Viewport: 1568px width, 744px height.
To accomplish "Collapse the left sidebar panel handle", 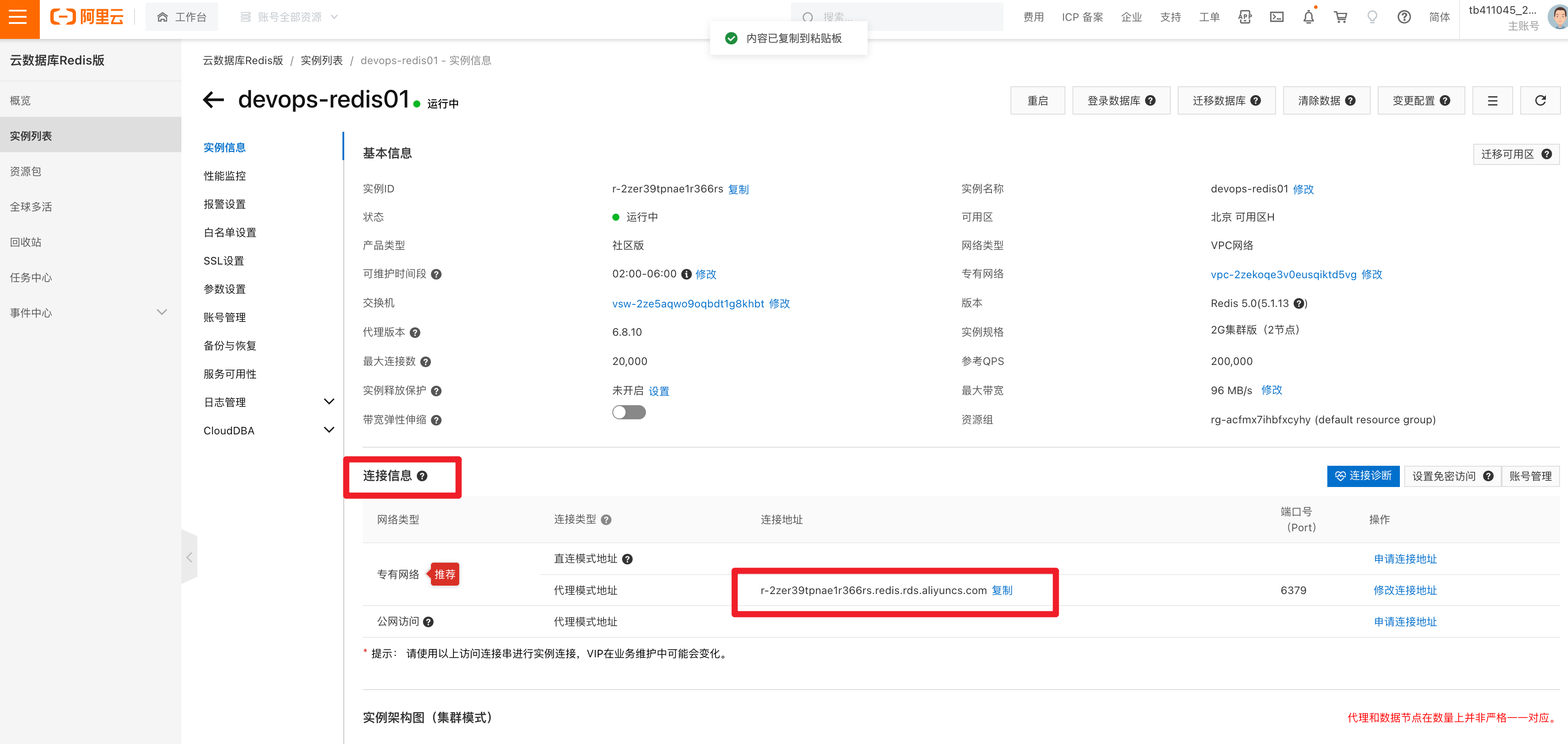I will pos(189,557).
